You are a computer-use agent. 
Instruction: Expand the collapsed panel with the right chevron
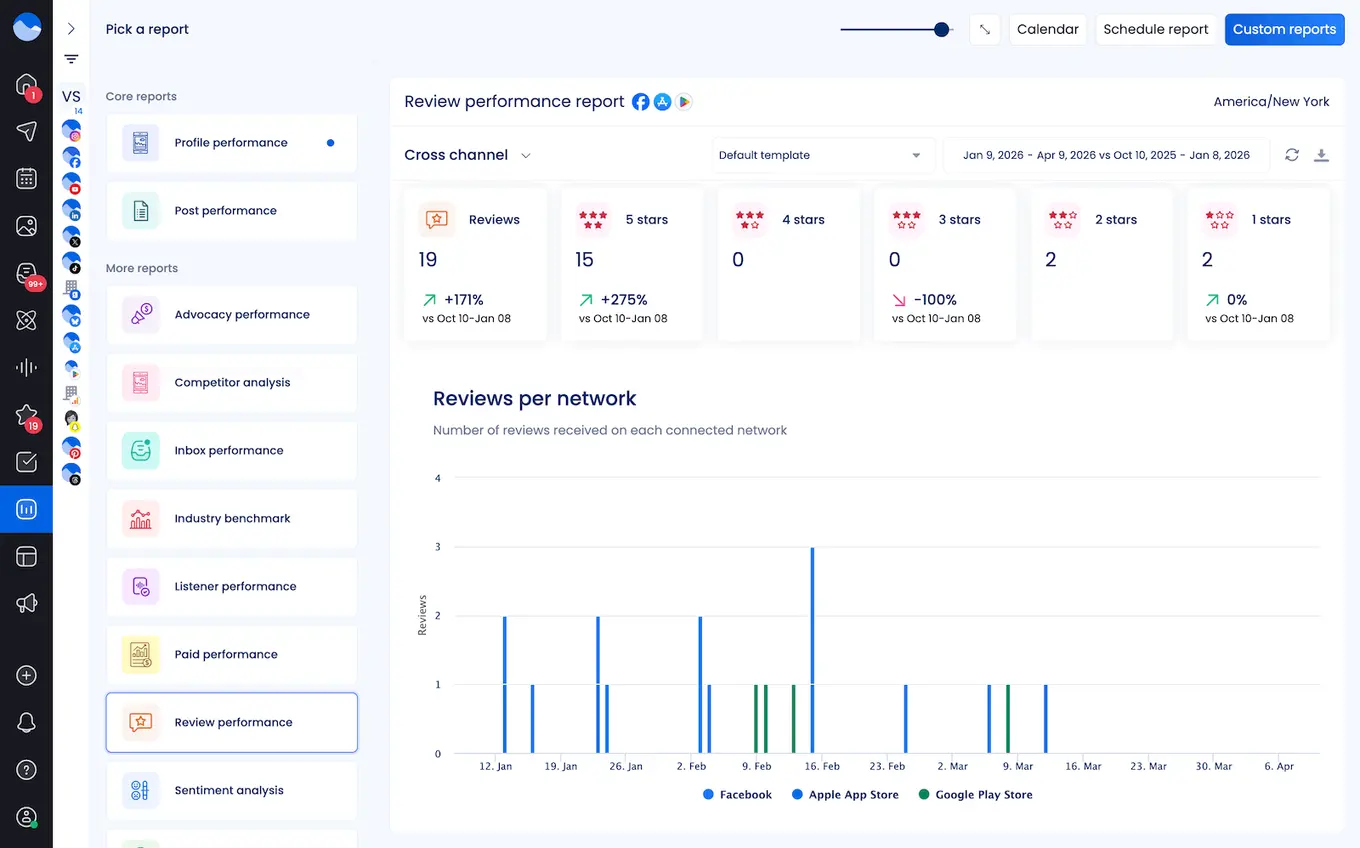[70, 28]
